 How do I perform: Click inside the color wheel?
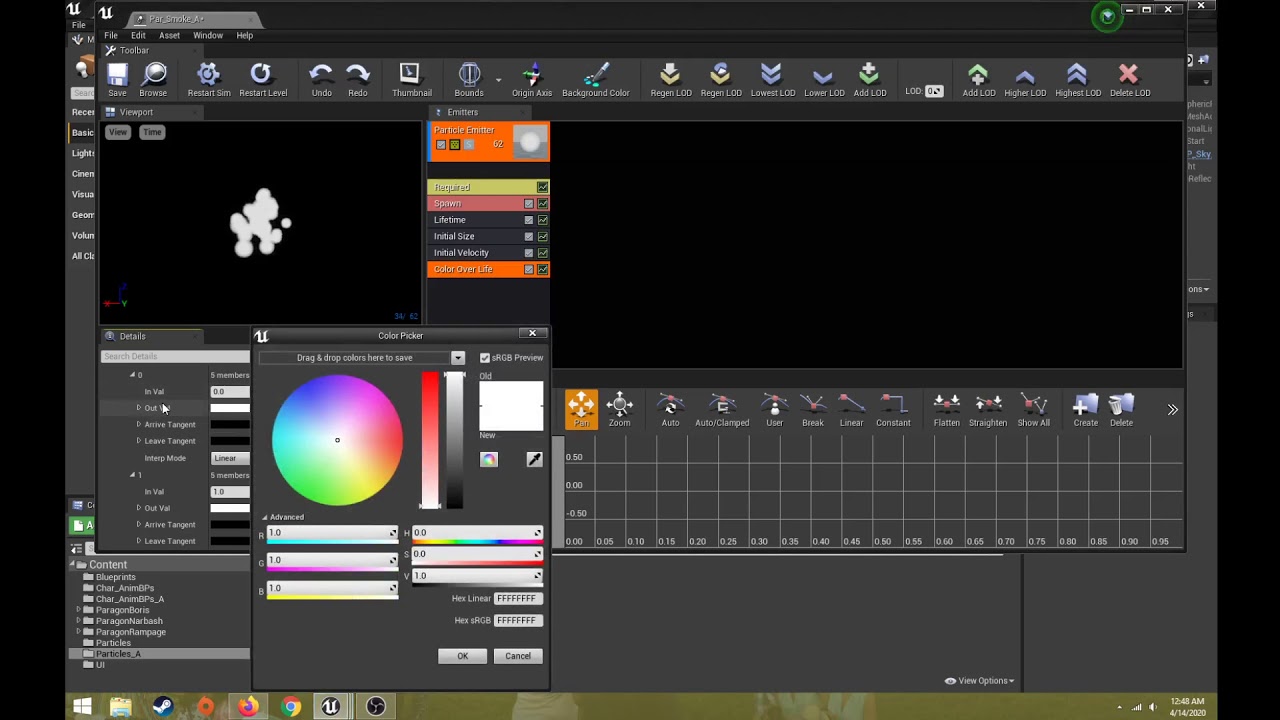(337, 440)
